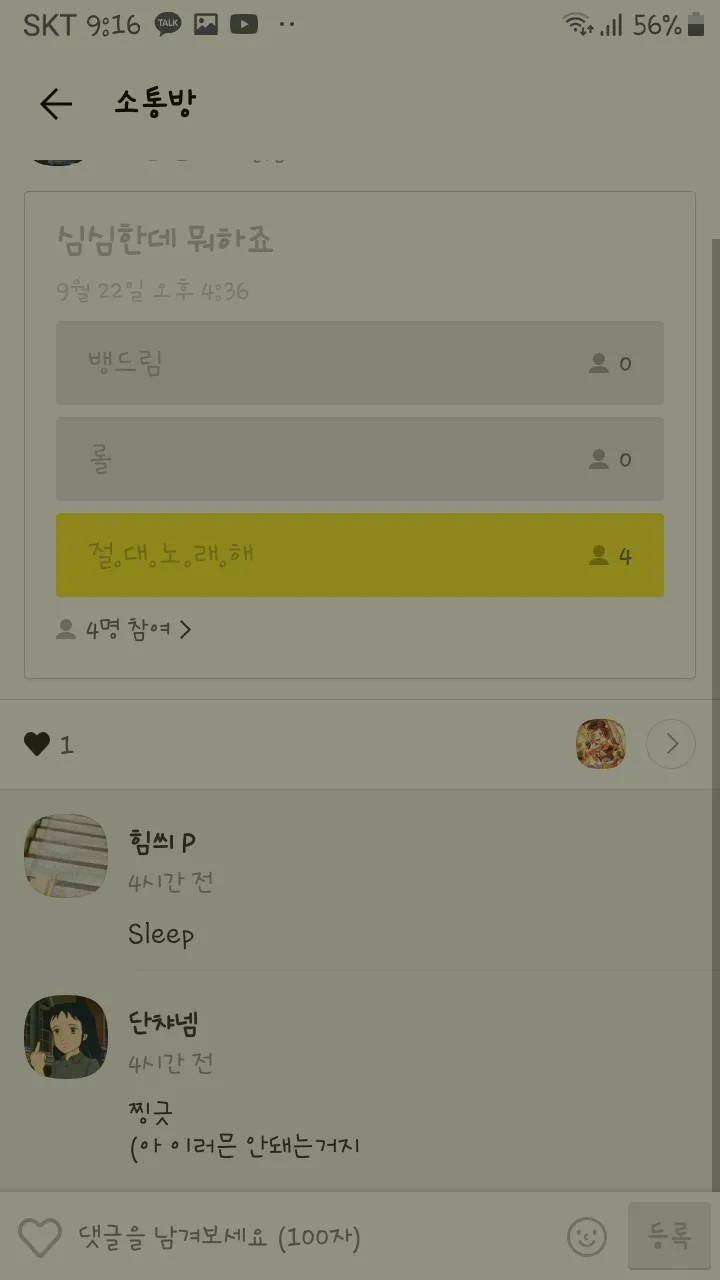Toggle the heart outline beside comment box
The image size is (720, 1280).
point(40,1237)
